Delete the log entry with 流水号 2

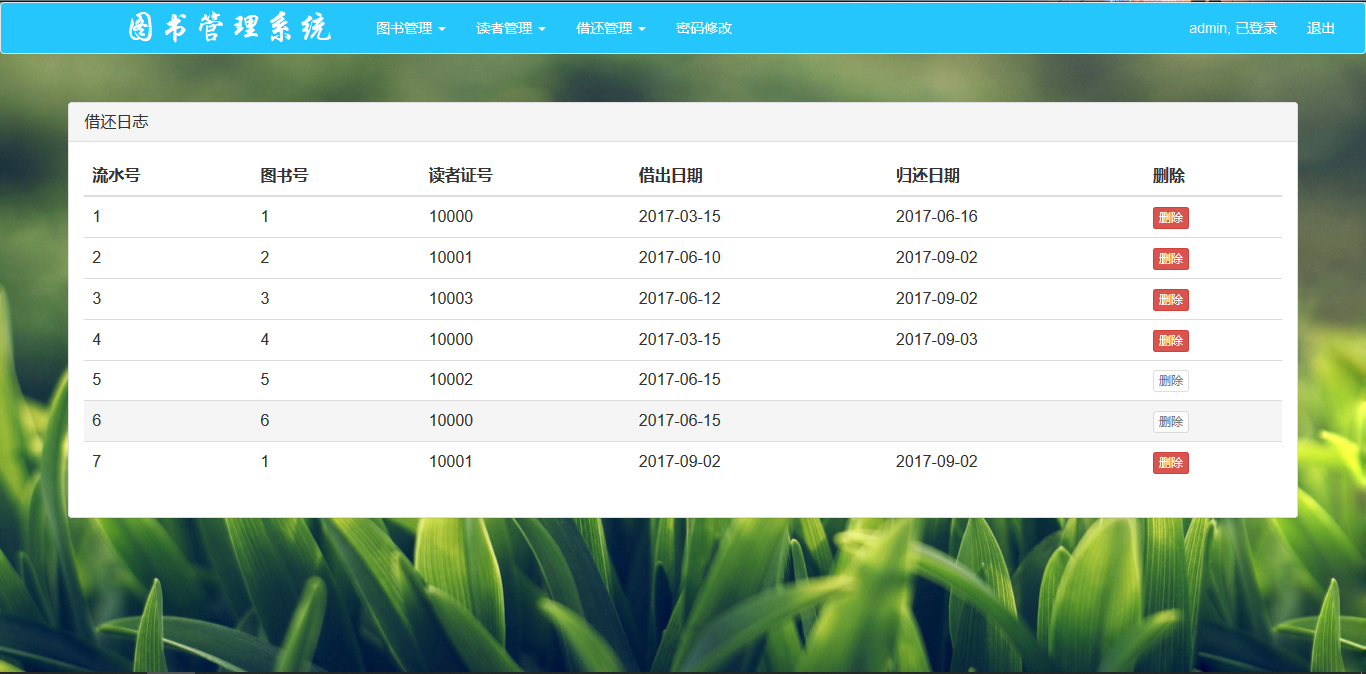pyautogui.click(x=1170, y=259)
